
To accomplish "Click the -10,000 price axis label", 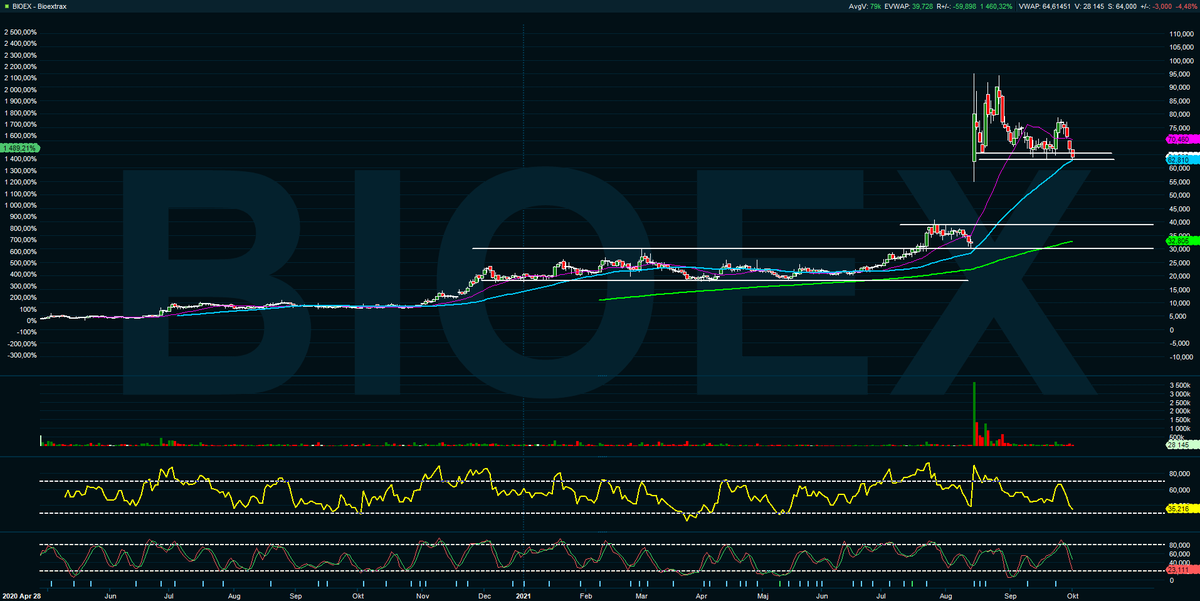I will (x=1180, y=356).
